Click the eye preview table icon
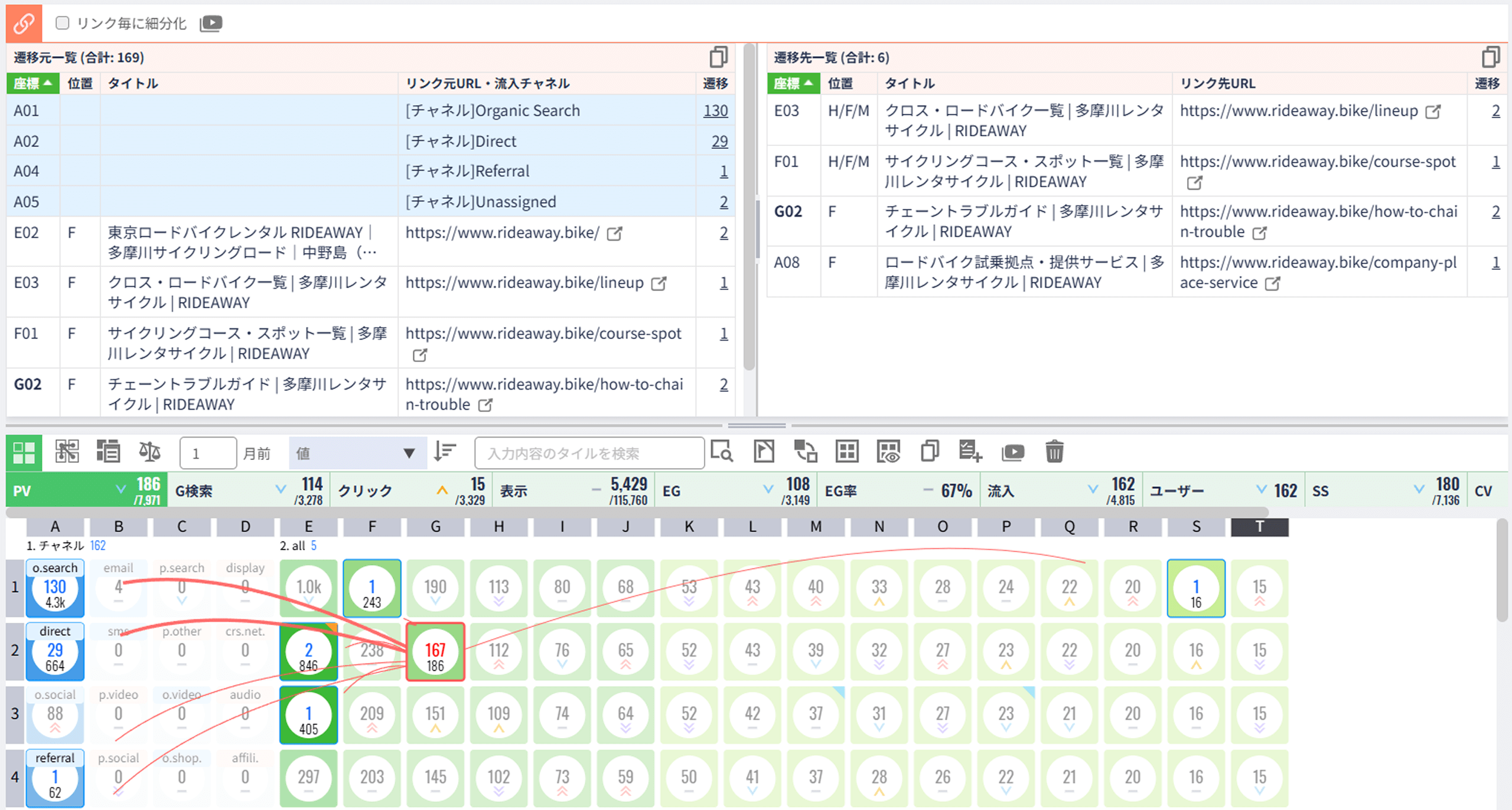1512x810 pixels. (x=888, y=452)
